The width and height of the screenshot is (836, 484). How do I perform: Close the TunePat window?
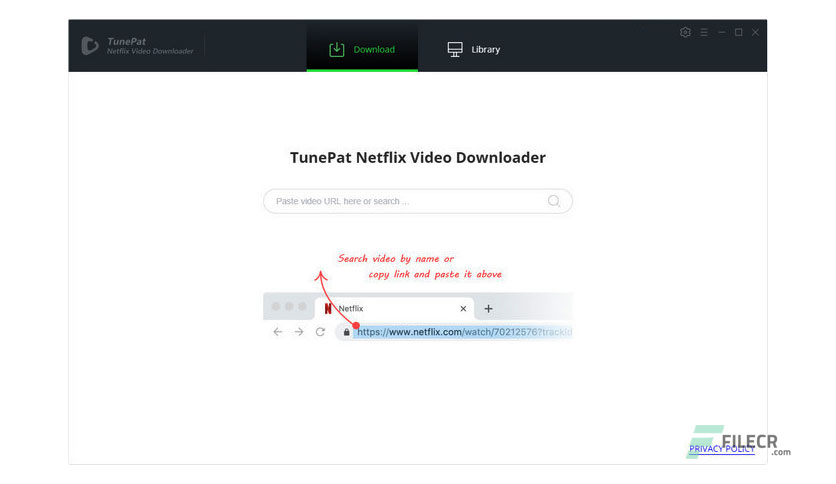pyautogui.click(x=755, y=33)
